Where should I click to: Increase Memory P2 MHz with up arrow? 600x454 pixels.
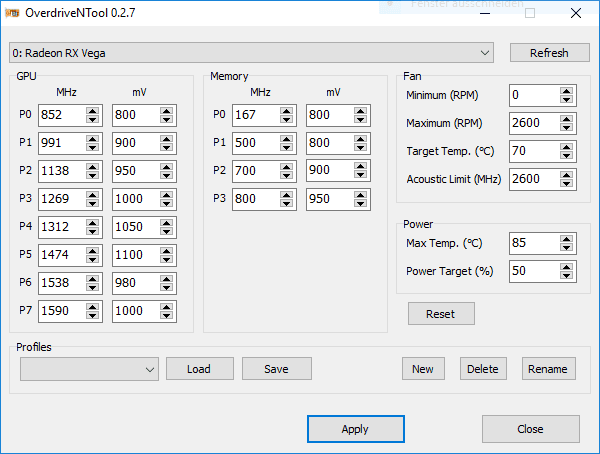pos(286,167)
